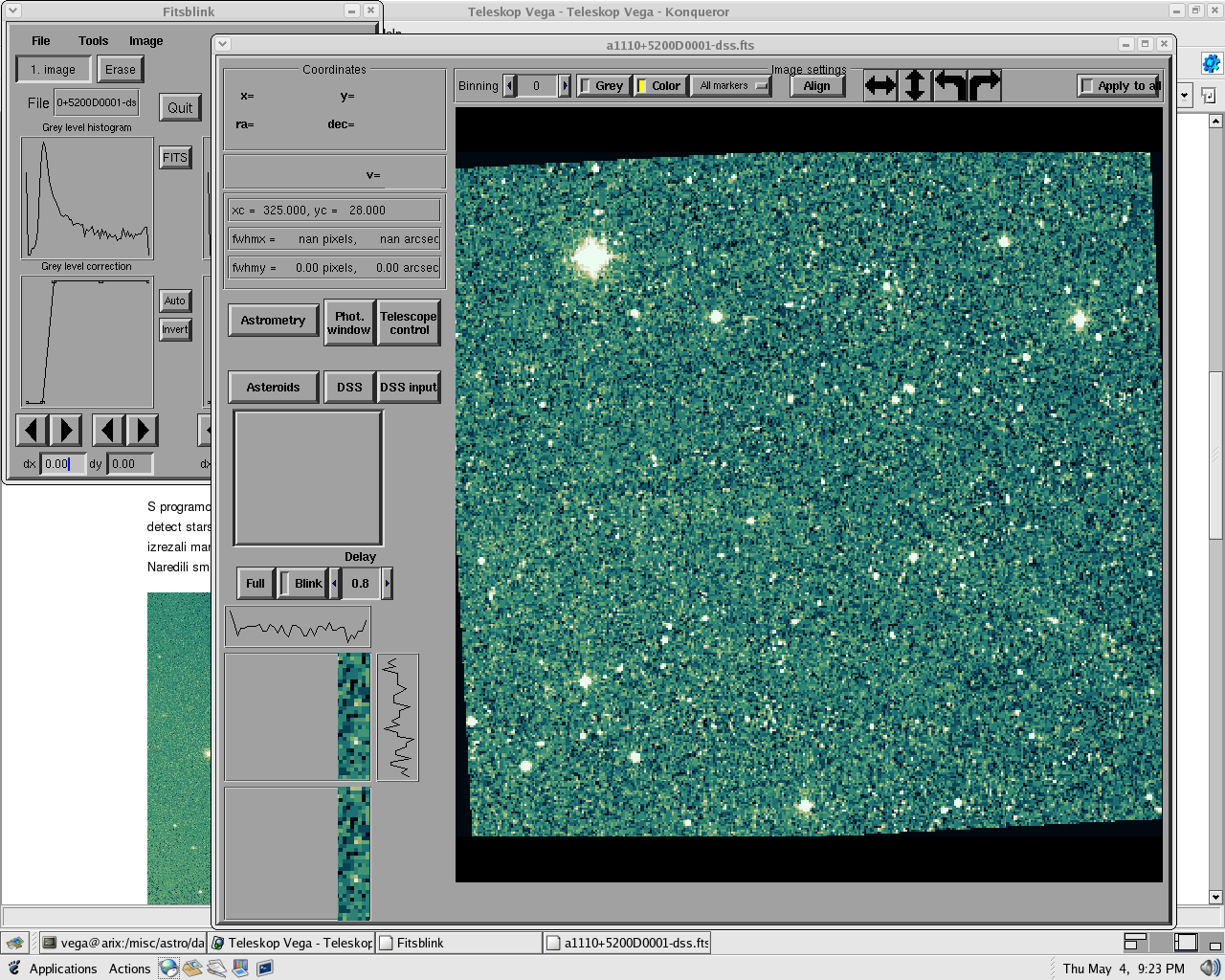Click the second left arrow beside dy field
The height and width of the screenshot is (980, 1225).
point(108,430)
